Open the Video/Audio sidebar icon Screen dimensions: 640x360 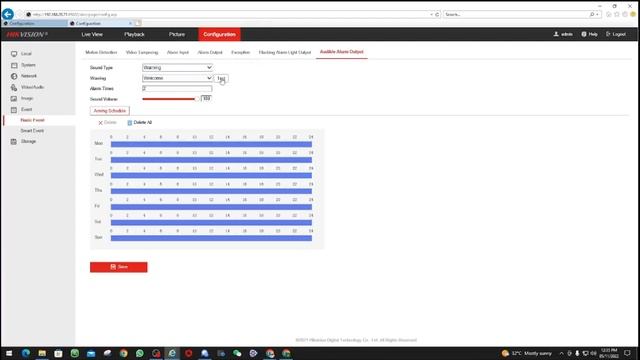pos(14,87)
